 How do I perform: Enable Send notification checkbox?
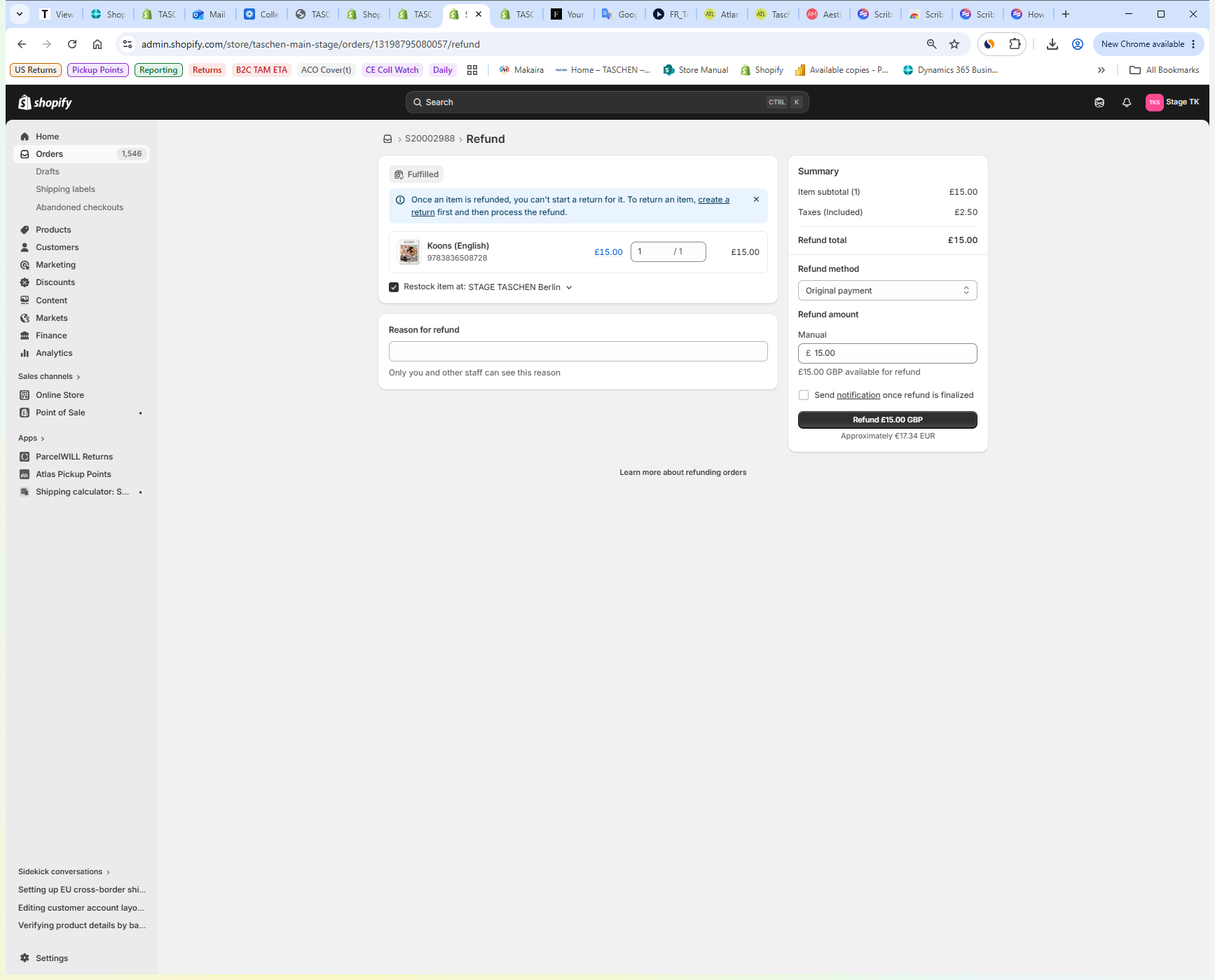pyautogui.click(x=804, y=395)
